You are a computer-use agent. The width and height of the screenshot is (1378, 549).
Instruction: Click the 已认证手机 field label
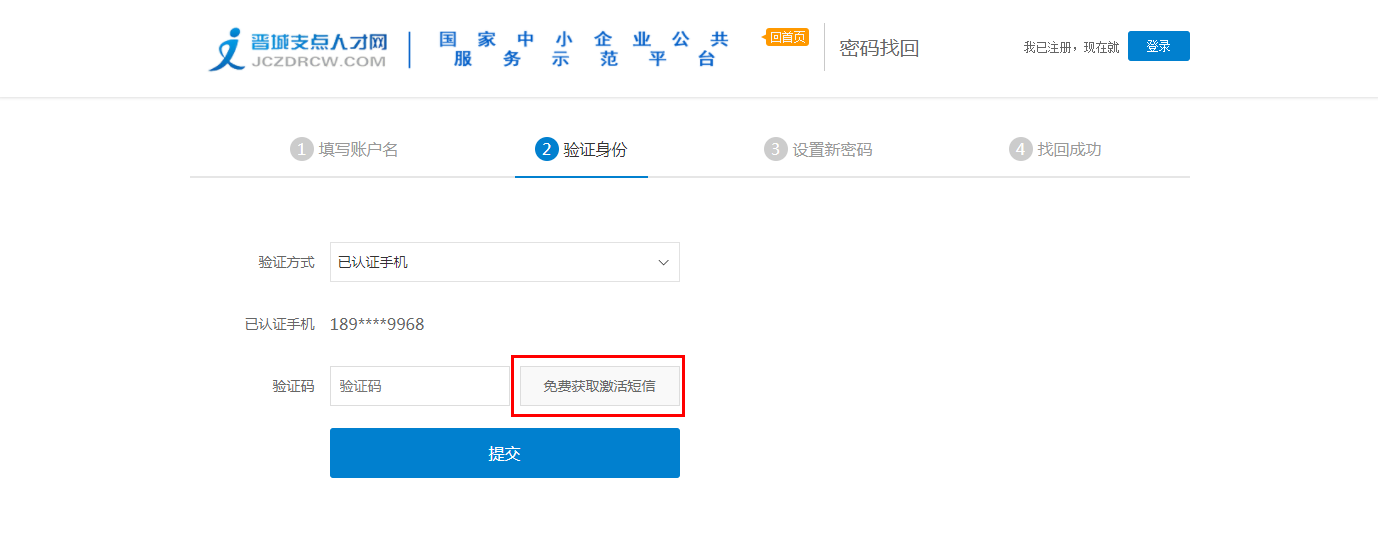pos(280,324)
